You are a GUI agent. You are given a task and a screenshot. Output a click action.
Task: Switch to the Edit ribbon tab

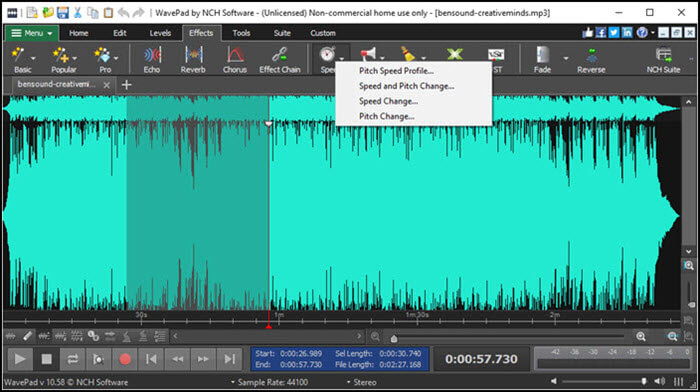click(x=120, y=33)
